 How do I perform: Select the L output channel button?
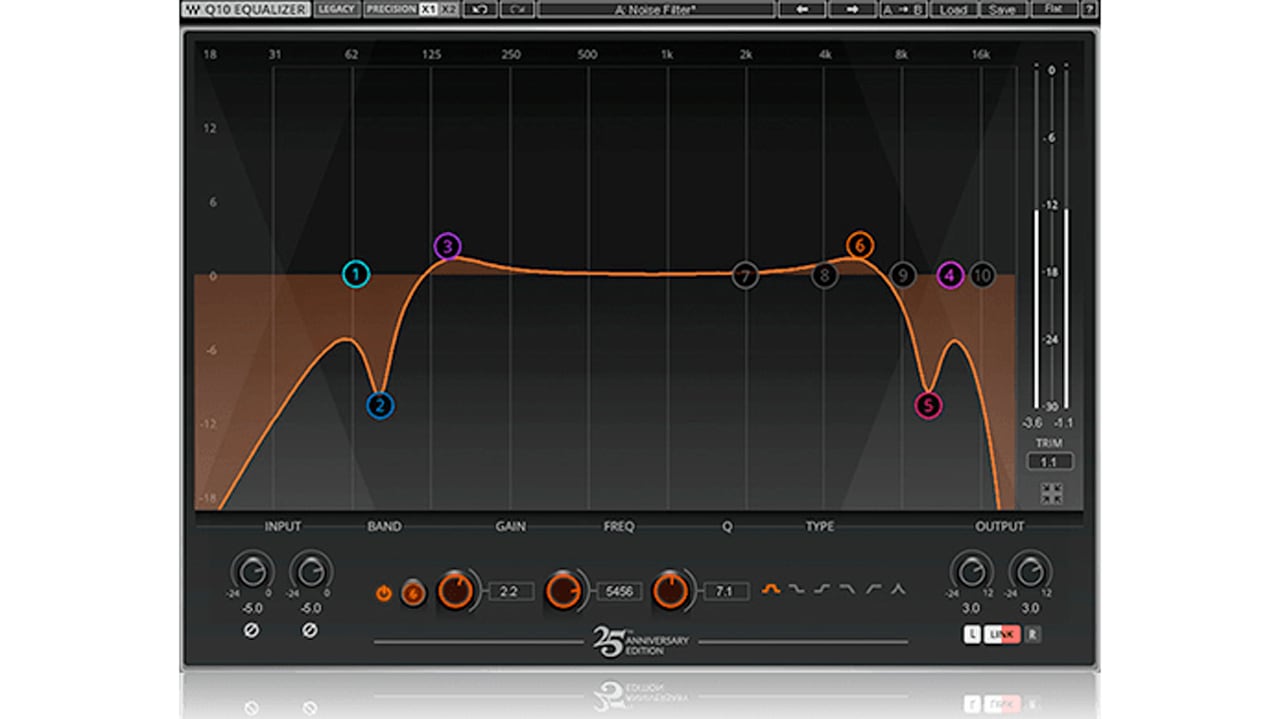point(972,634)
